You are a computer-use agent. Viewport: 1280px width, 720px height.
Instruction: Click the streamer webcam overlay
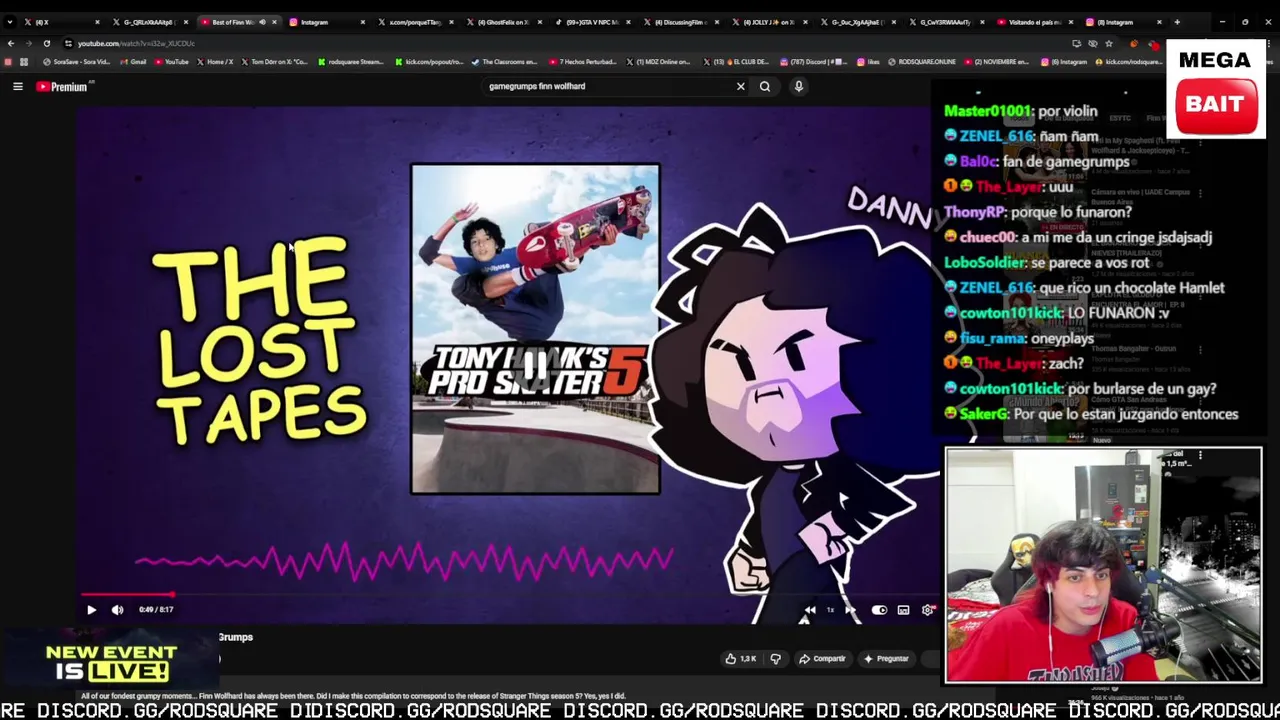1104,565
